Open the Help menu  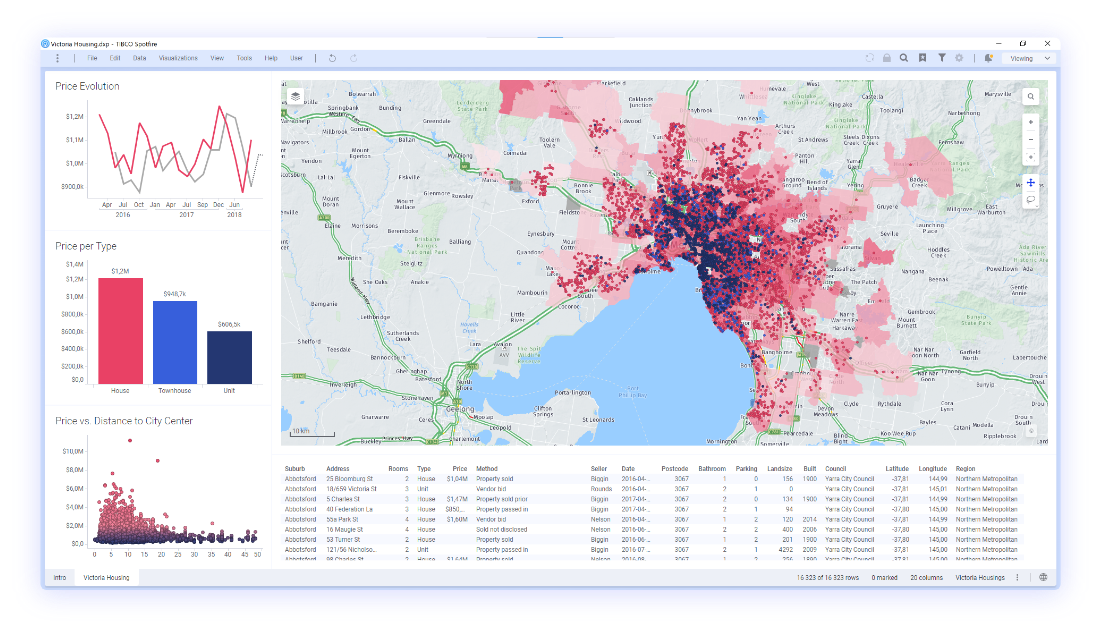tap(271, 58)
